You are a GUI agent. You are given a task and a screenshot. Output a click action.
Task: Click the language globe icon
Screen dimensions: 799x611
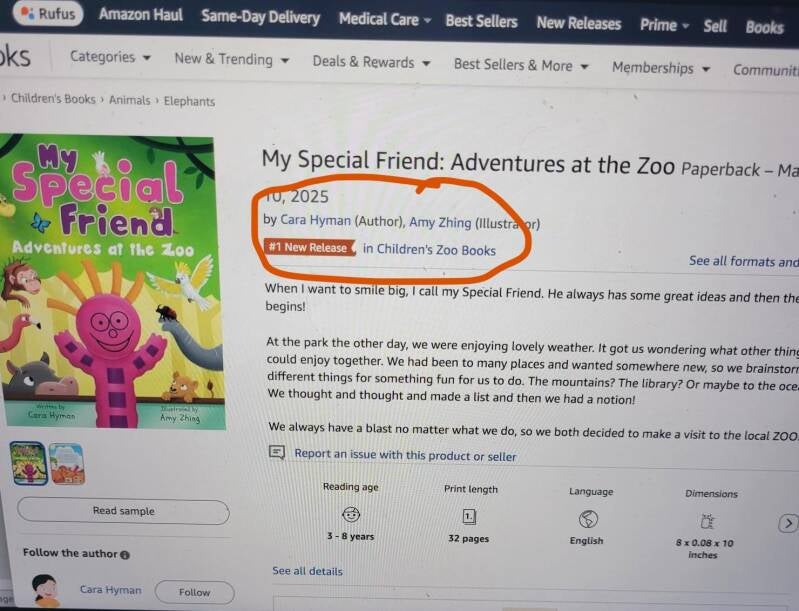tap(587, 519)
